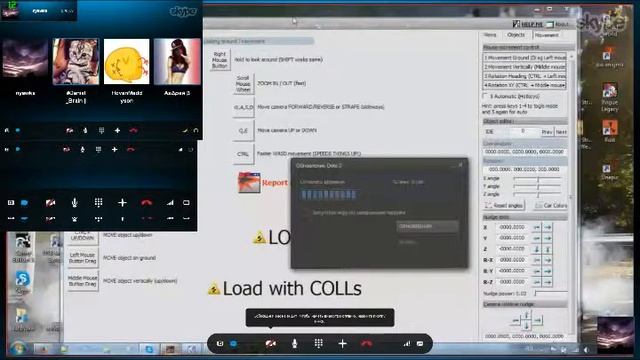Select the yellow emoticon avatar participant
This screenshot has width=640, height=360.
[127, 62]
